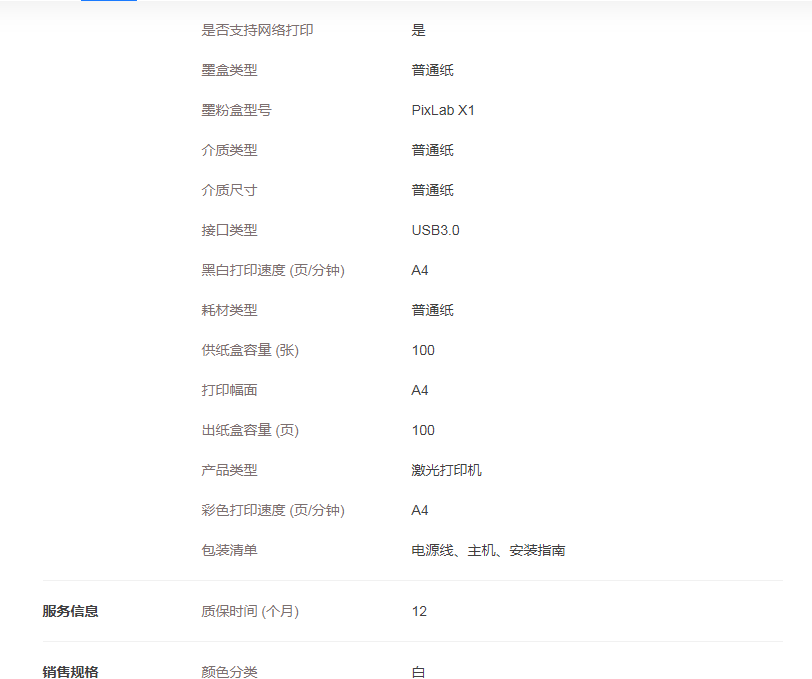Viewport: 812px width, 679px height.
Task: Click the 服务信息 section heading
Action: click(70, 611)
